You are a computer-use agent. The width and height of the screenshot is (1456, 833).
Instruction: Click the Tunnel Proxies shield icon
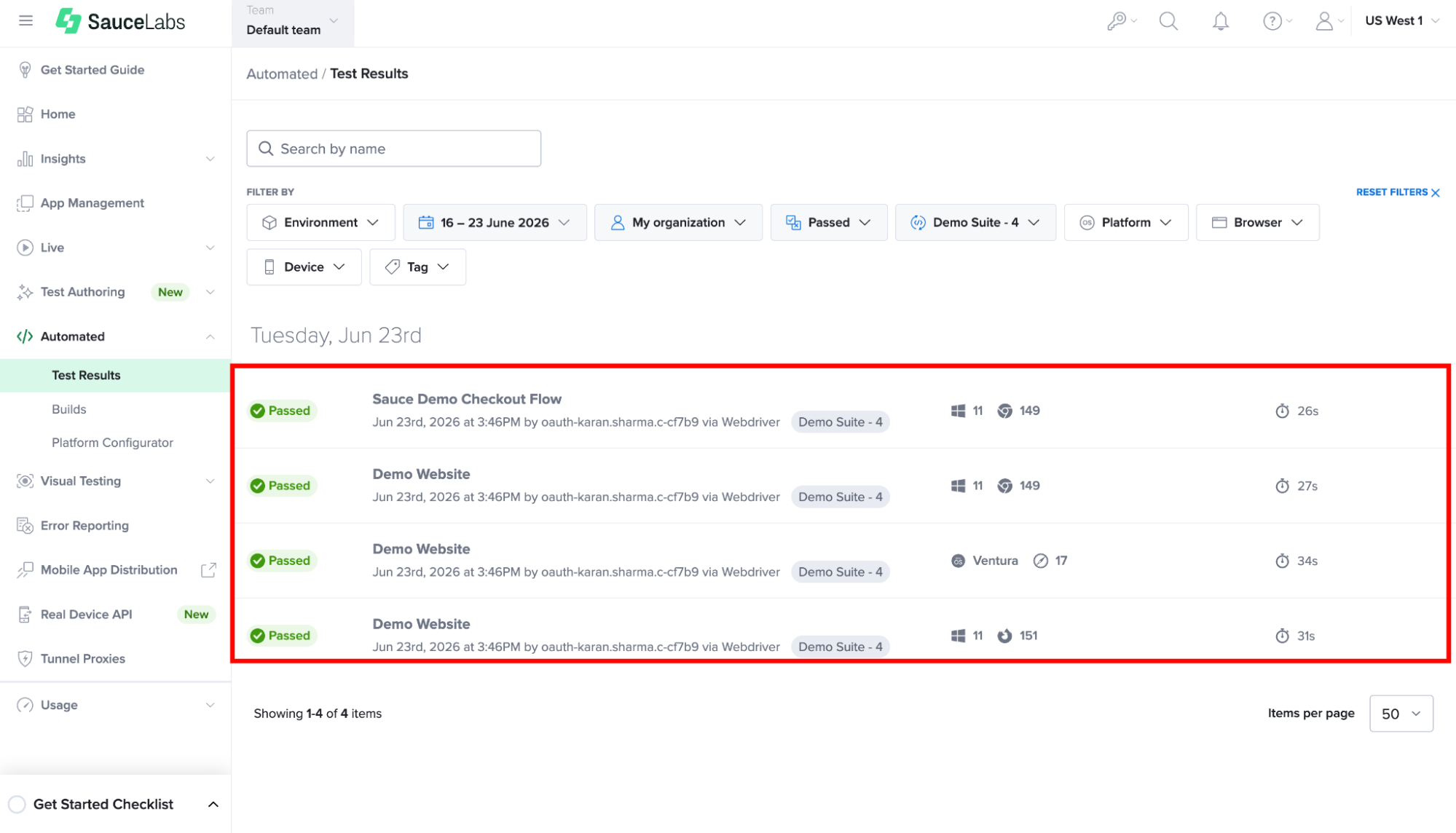point(25,659)
